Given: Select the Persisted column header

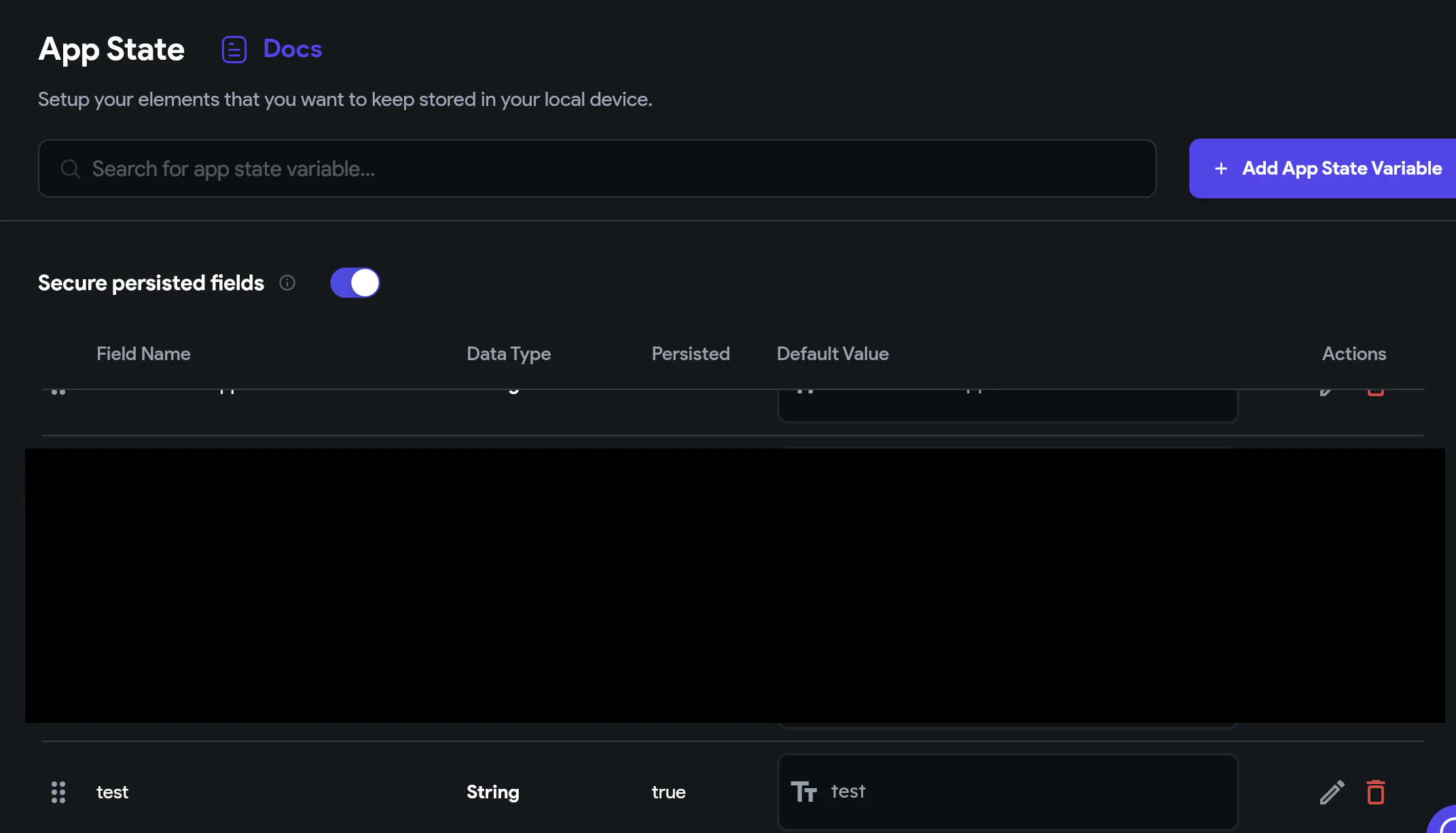Looking at the screenshot, I should coord(691,354).
